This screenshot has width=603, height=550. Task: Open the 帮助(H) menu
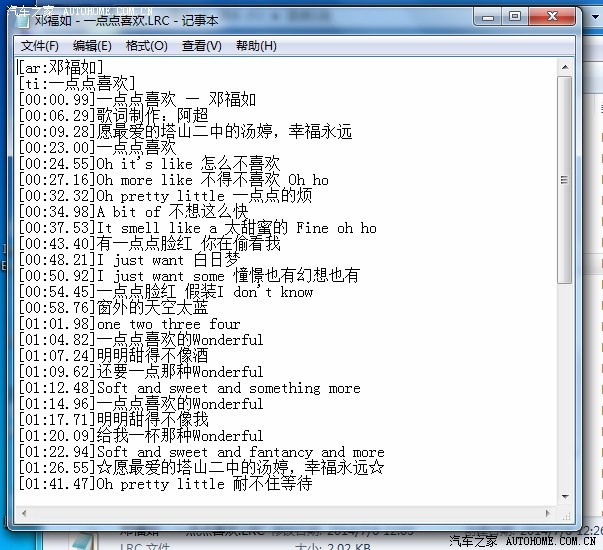pos(256,46)
